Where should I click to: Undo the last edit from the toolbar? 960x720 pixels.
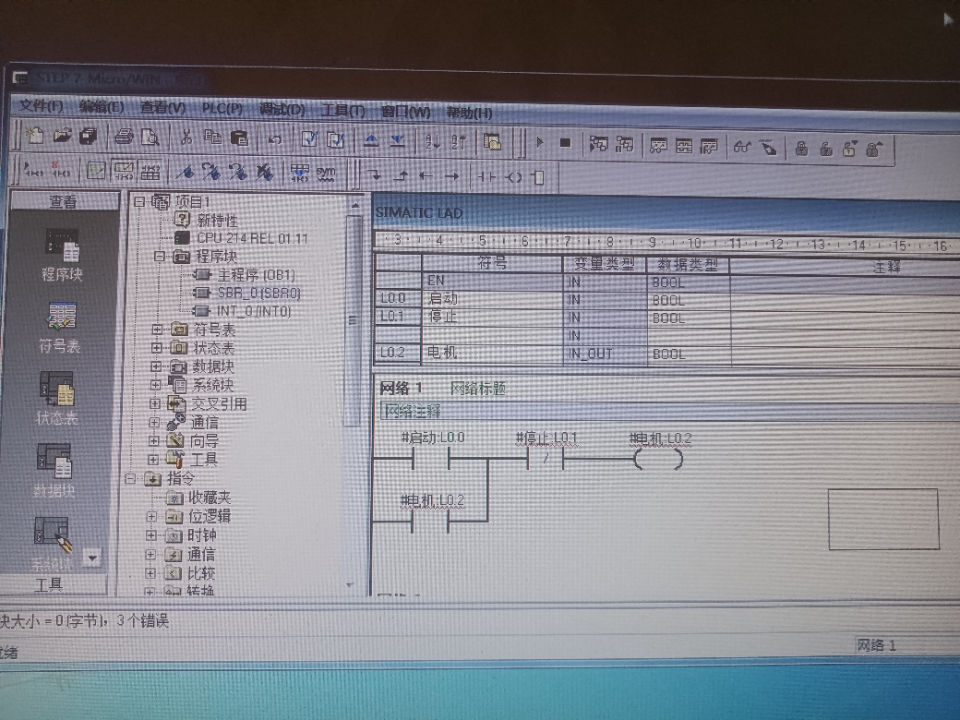pos(275,140)
